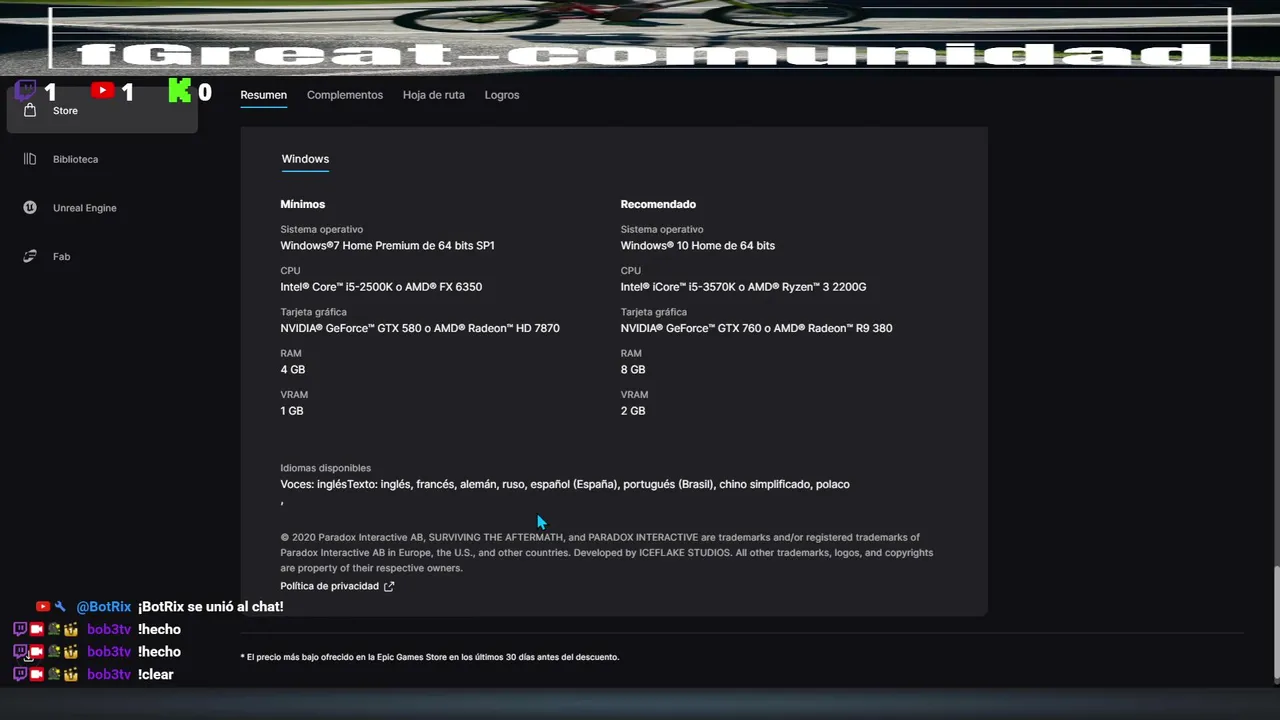The width and height of the screenshot is (1280, 720).
Task: Click the recommended RAM value '8 GB'
Action: coord(632,369)
